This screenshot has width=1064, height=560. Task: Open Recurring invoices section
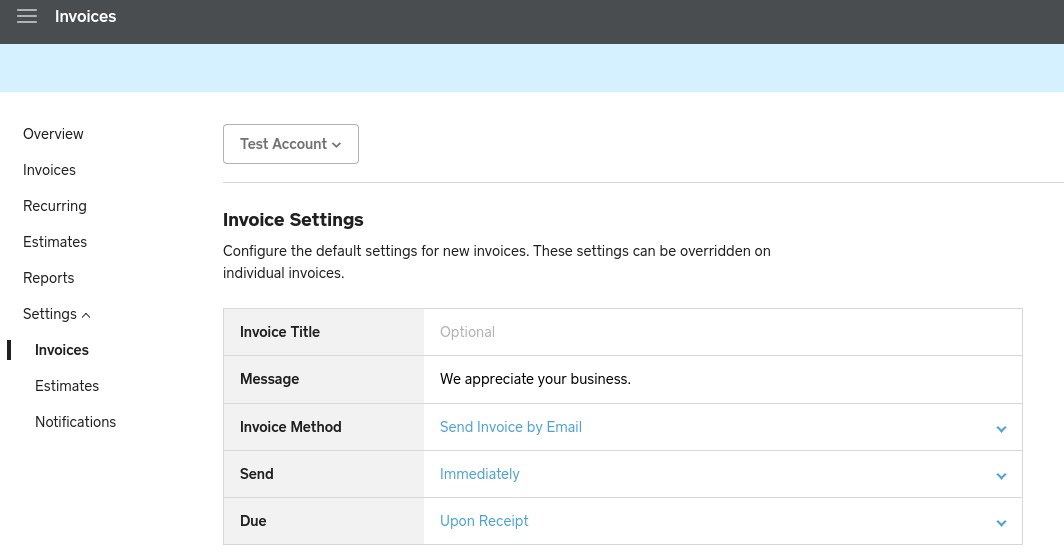54,206
